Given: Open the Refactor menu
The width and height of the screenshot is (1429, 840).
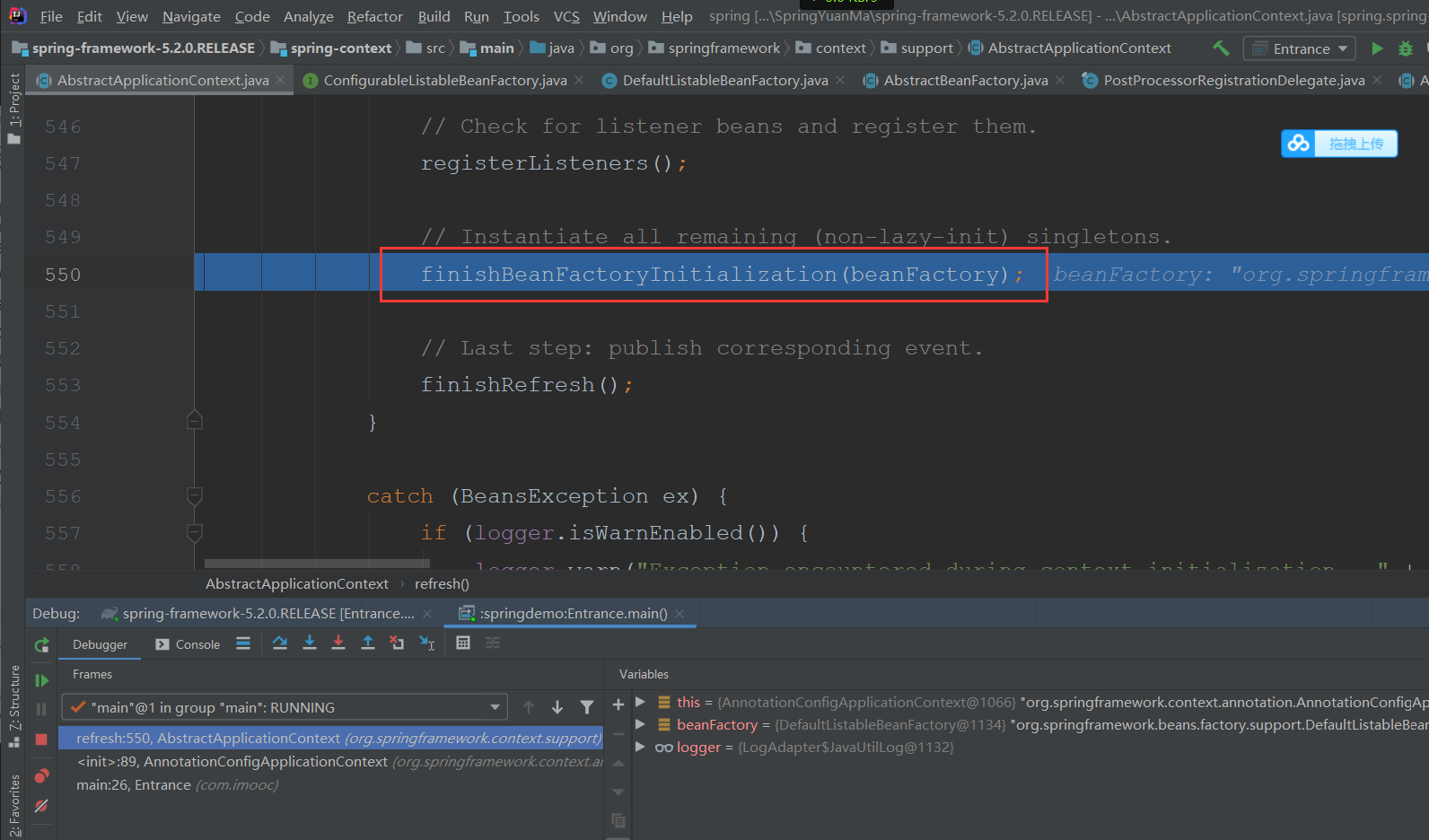Looking at the screenshot, I should tap(375, 16).
